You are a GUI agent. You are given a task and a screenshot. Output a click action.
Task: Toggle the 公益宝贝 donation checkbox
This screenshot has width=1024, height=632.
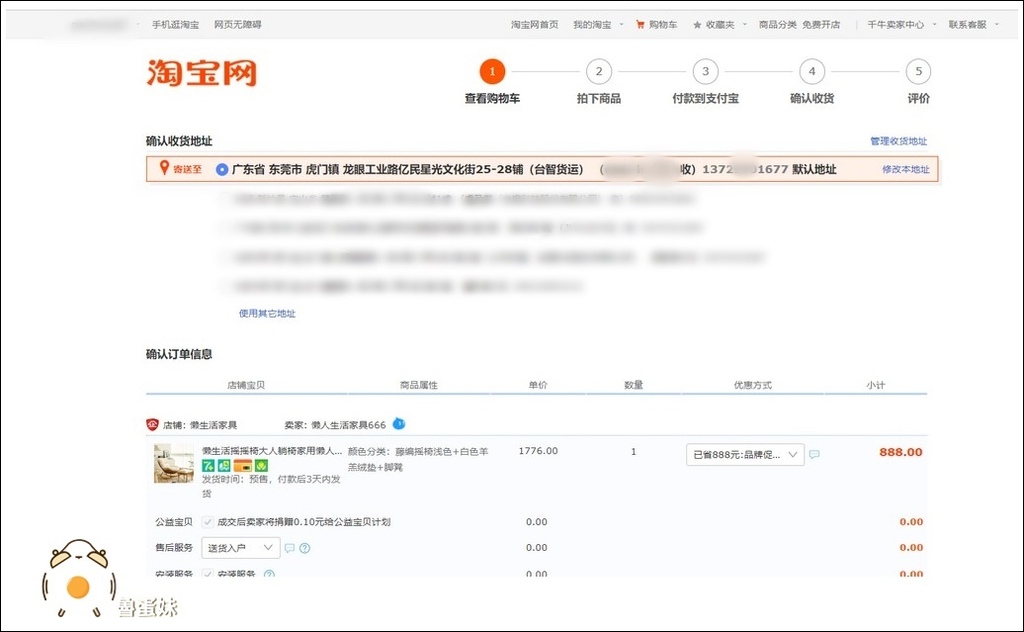208,522
